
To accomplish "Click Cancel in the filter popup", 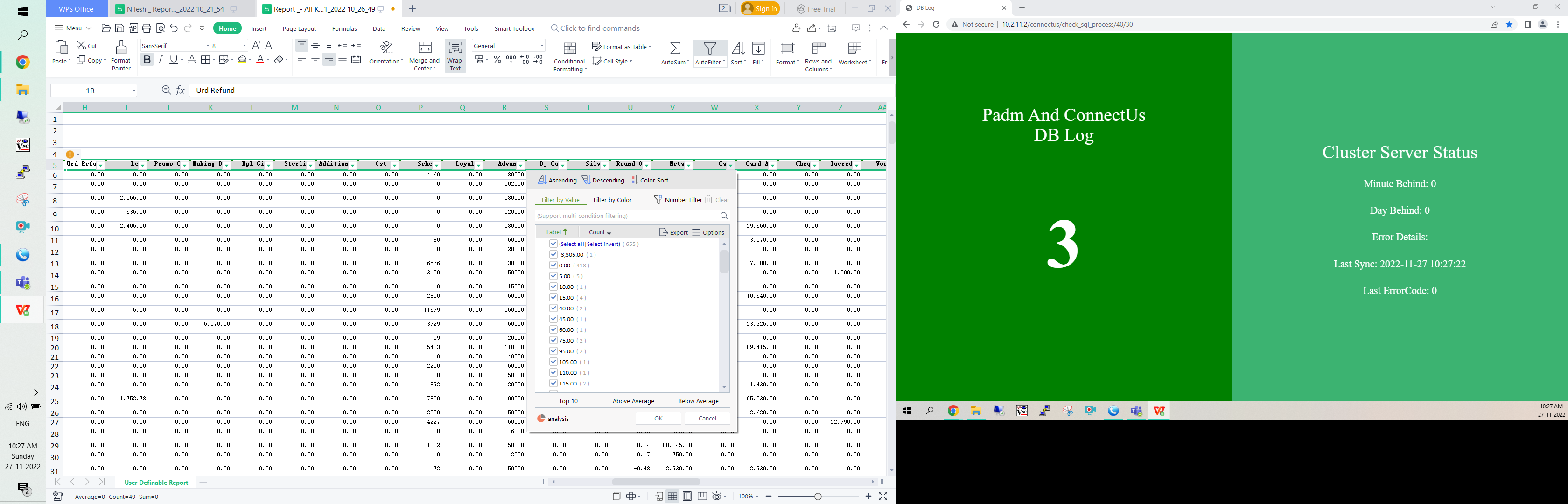I will pos(707,418).
